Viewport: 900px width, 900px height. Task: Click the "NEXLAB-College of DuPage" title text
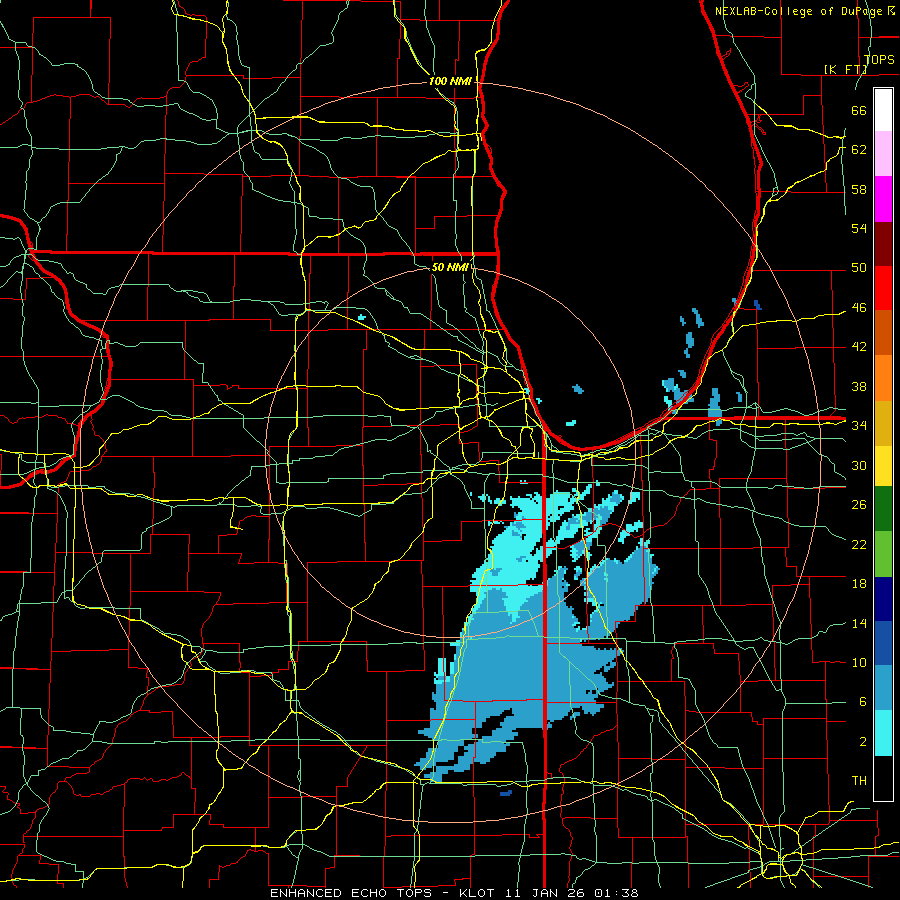(x=800, y=11)
